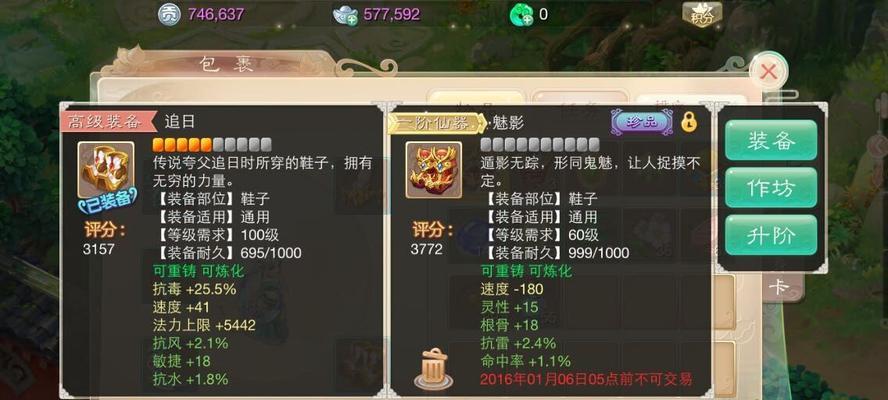Click the 升阶 upgrade button
Screen dimensions: 888x400
771,235
